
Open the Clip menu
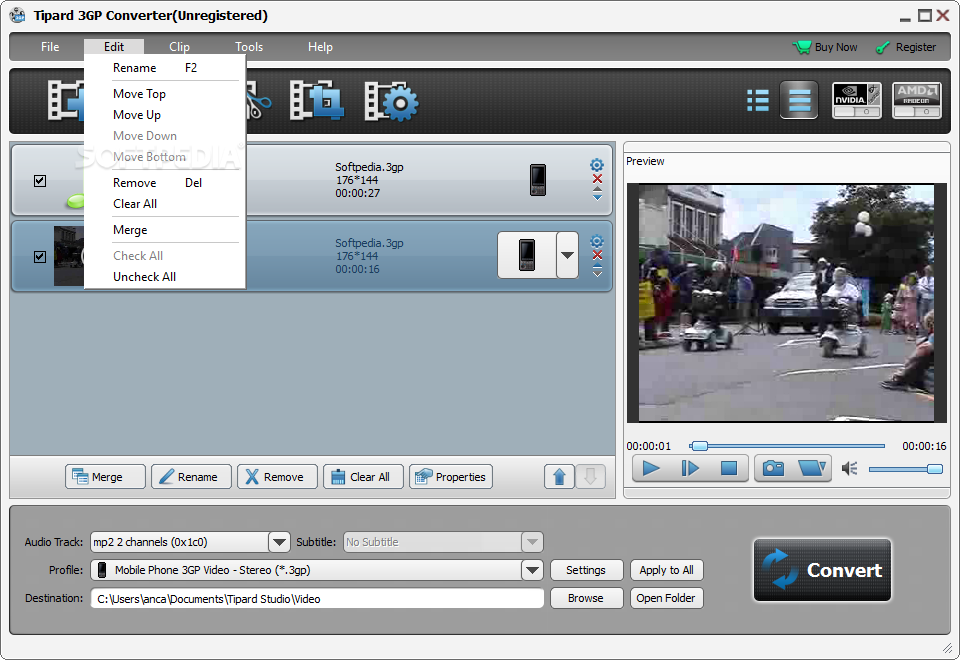179,47
